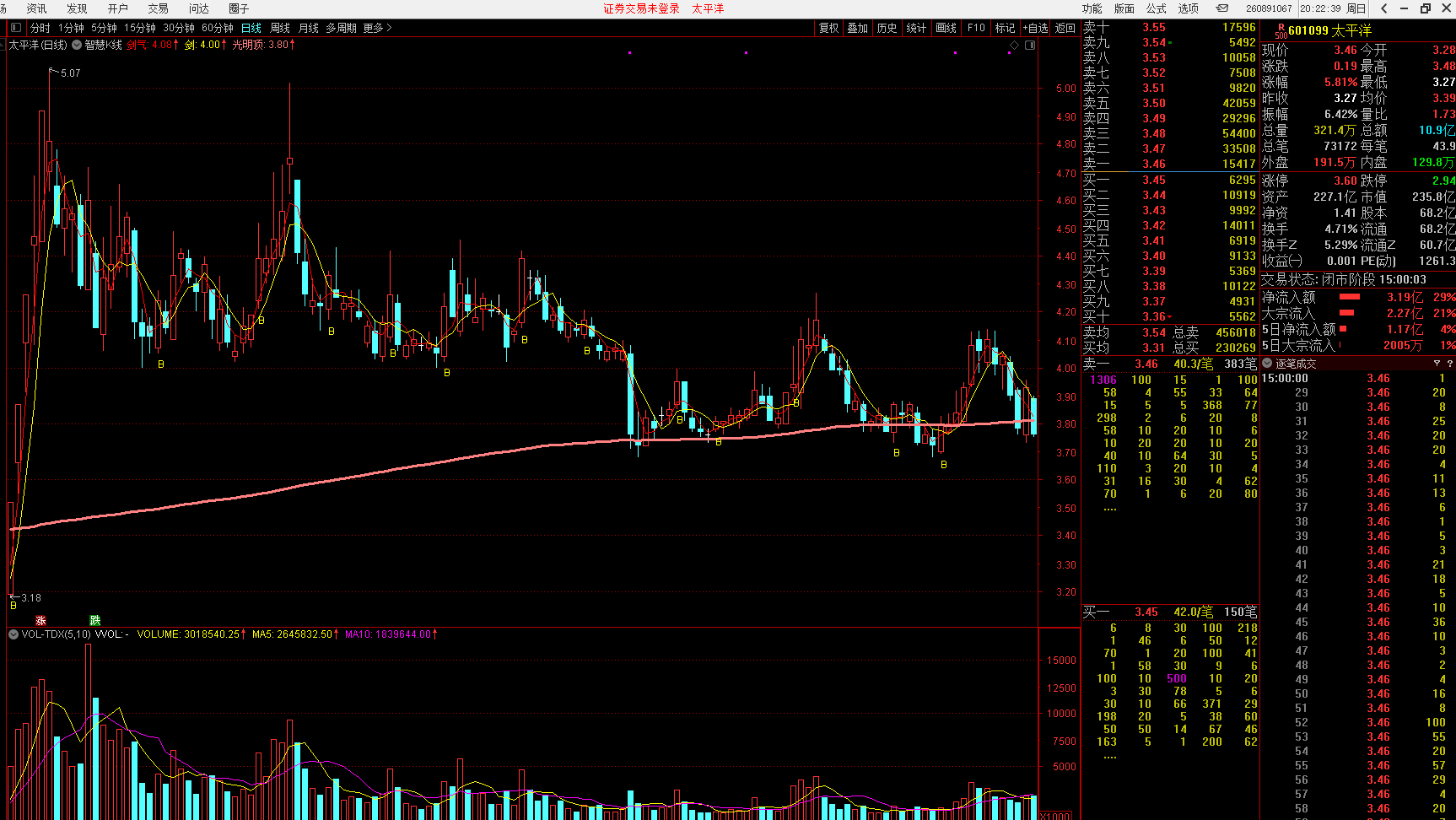Viewport: 1456px width, 820px height.
Task: Click the green 跌 marker below chart
Action: [95, 620]
